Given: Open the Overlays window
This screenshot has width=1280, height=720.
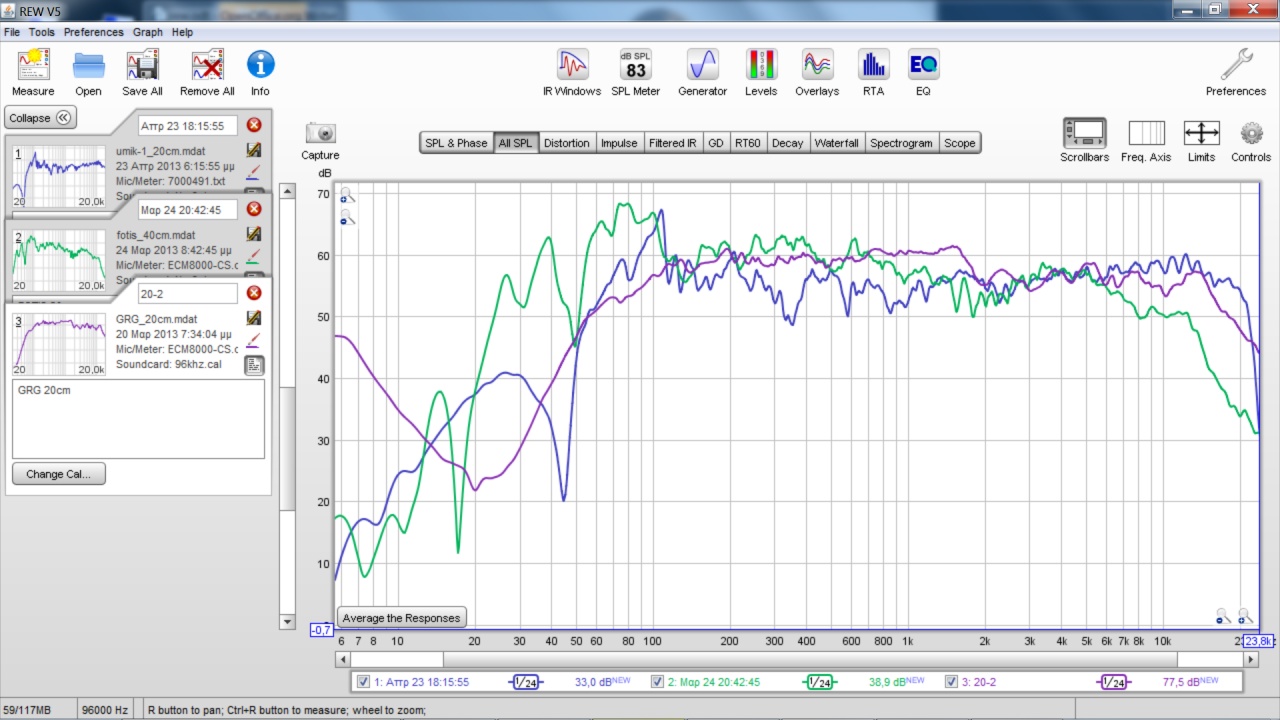Looking at the screenshot, I should (x=817, y=66).
